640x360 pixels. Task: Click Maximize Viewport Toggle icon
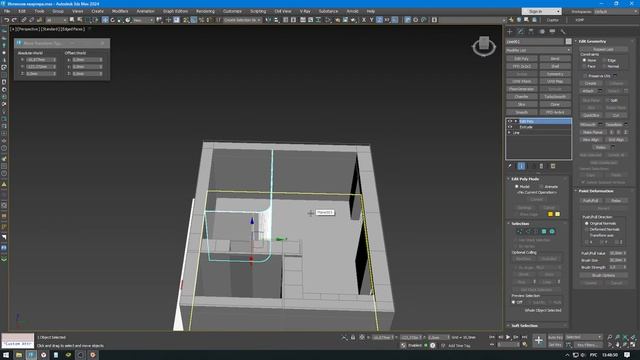[633, 345]
